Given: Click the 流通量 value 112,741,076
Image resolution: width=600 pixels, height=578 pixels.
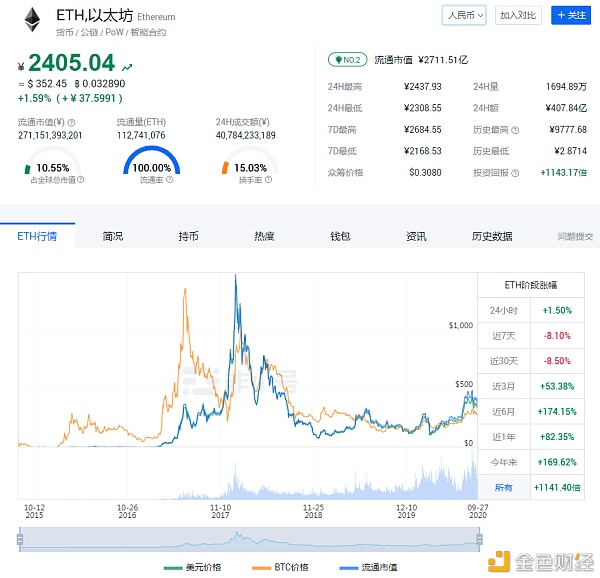Looking at the screenshot, I should click(141, 135).
